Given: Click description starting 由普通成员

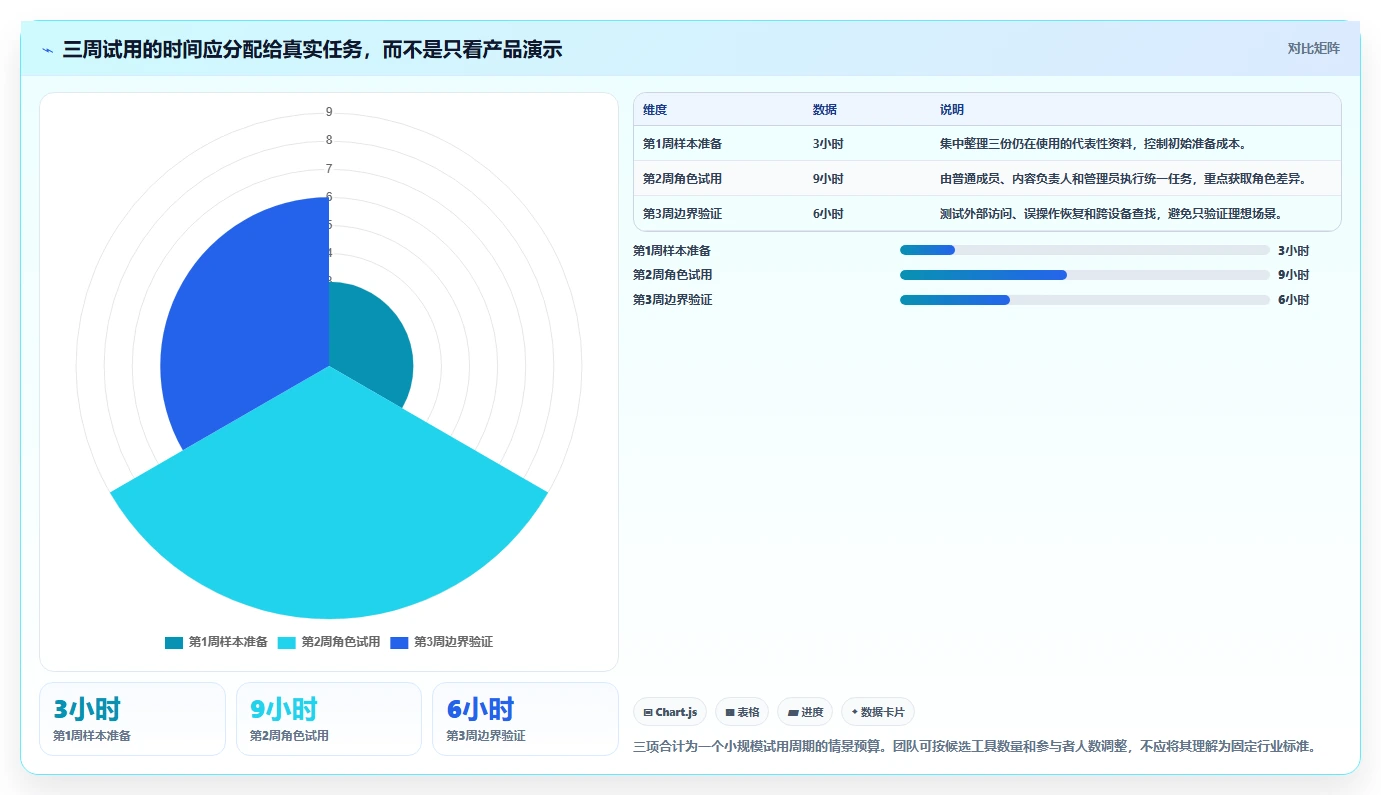Looking at the screenshot, I should [x=1124, y=179].
